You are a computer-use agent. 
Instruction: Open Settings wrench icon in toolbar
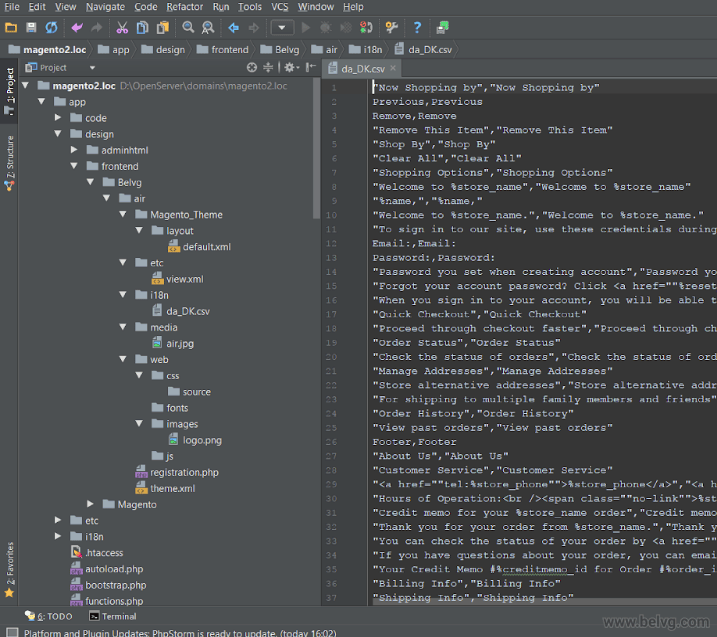point(391,27)
